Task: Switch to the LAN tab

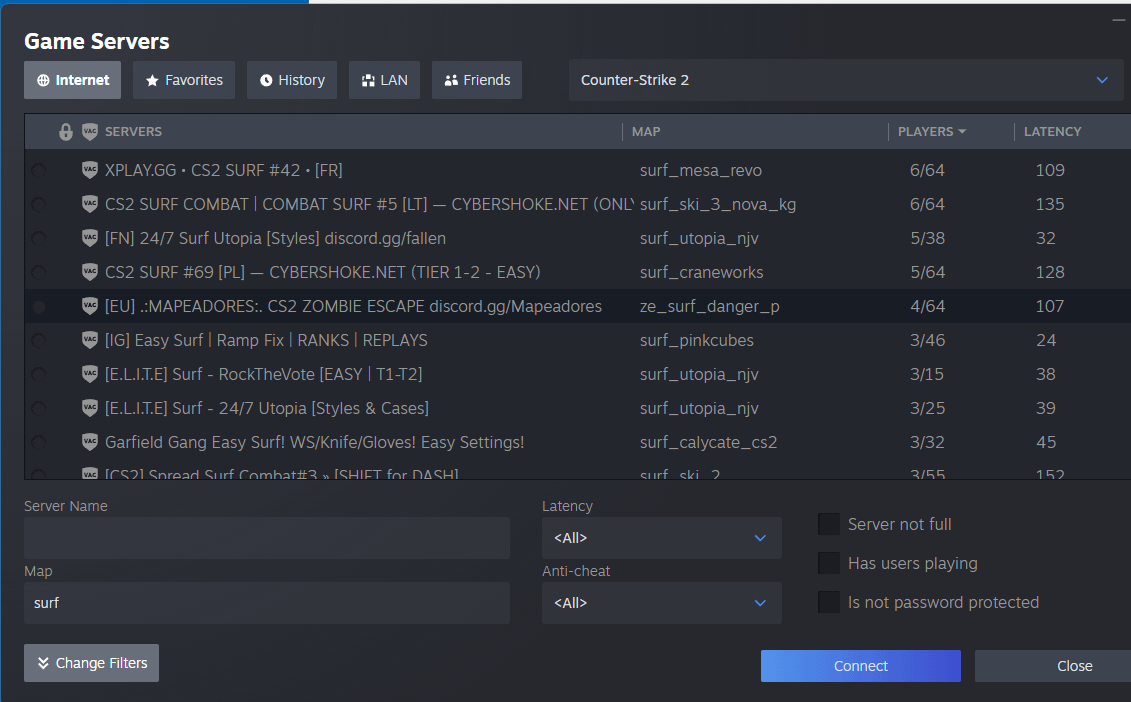Action: (x=384, y=80)
